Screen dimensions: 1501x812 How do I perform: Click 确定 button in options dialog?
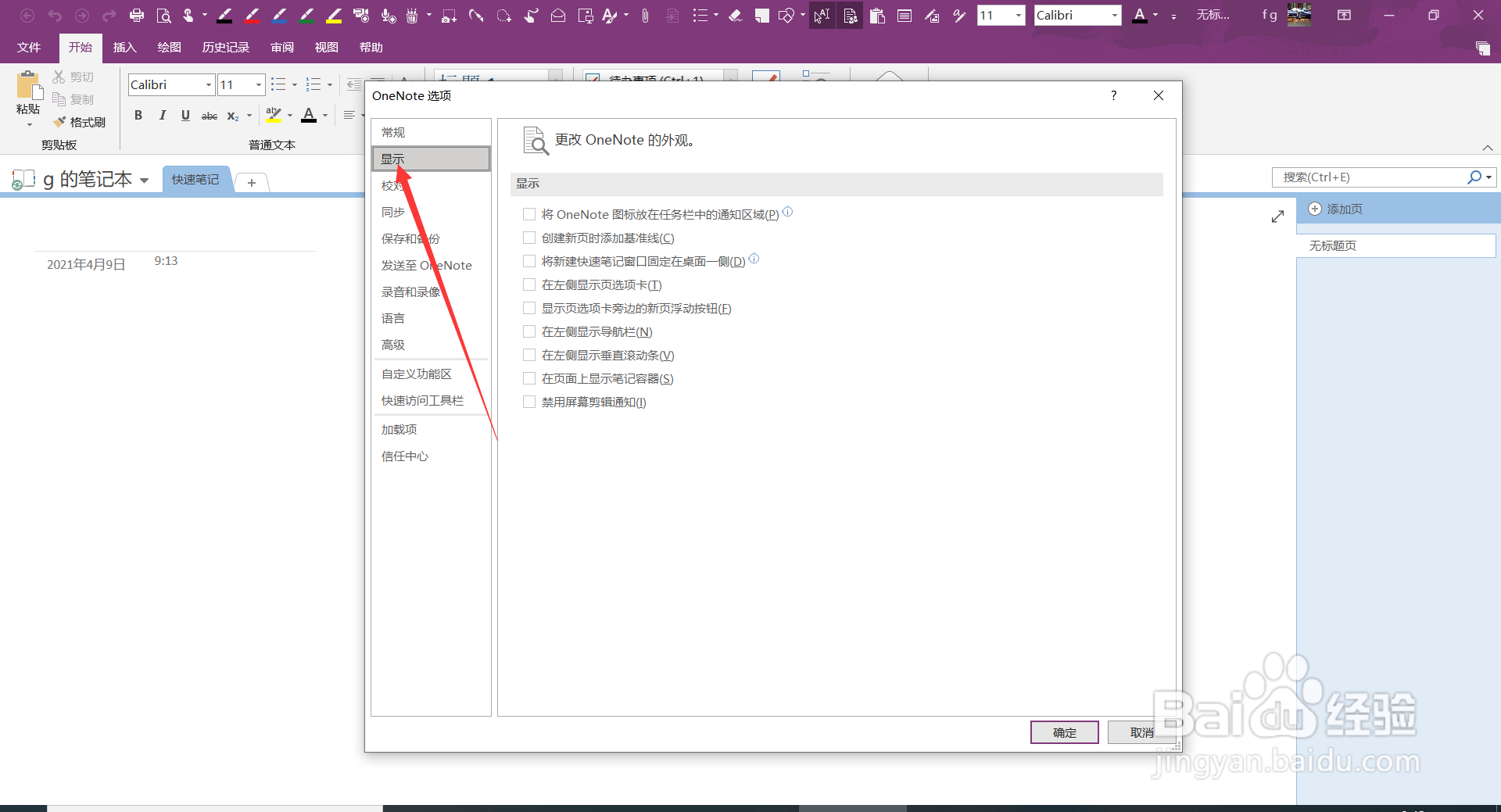1065,732
